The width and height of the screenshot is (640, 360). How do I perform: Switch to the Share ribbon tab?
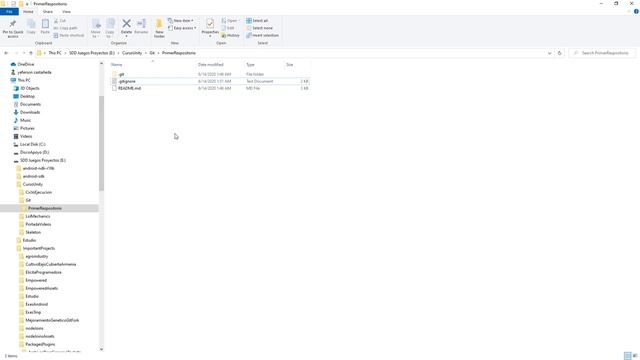pyautogui.click(x=48, y=12)
